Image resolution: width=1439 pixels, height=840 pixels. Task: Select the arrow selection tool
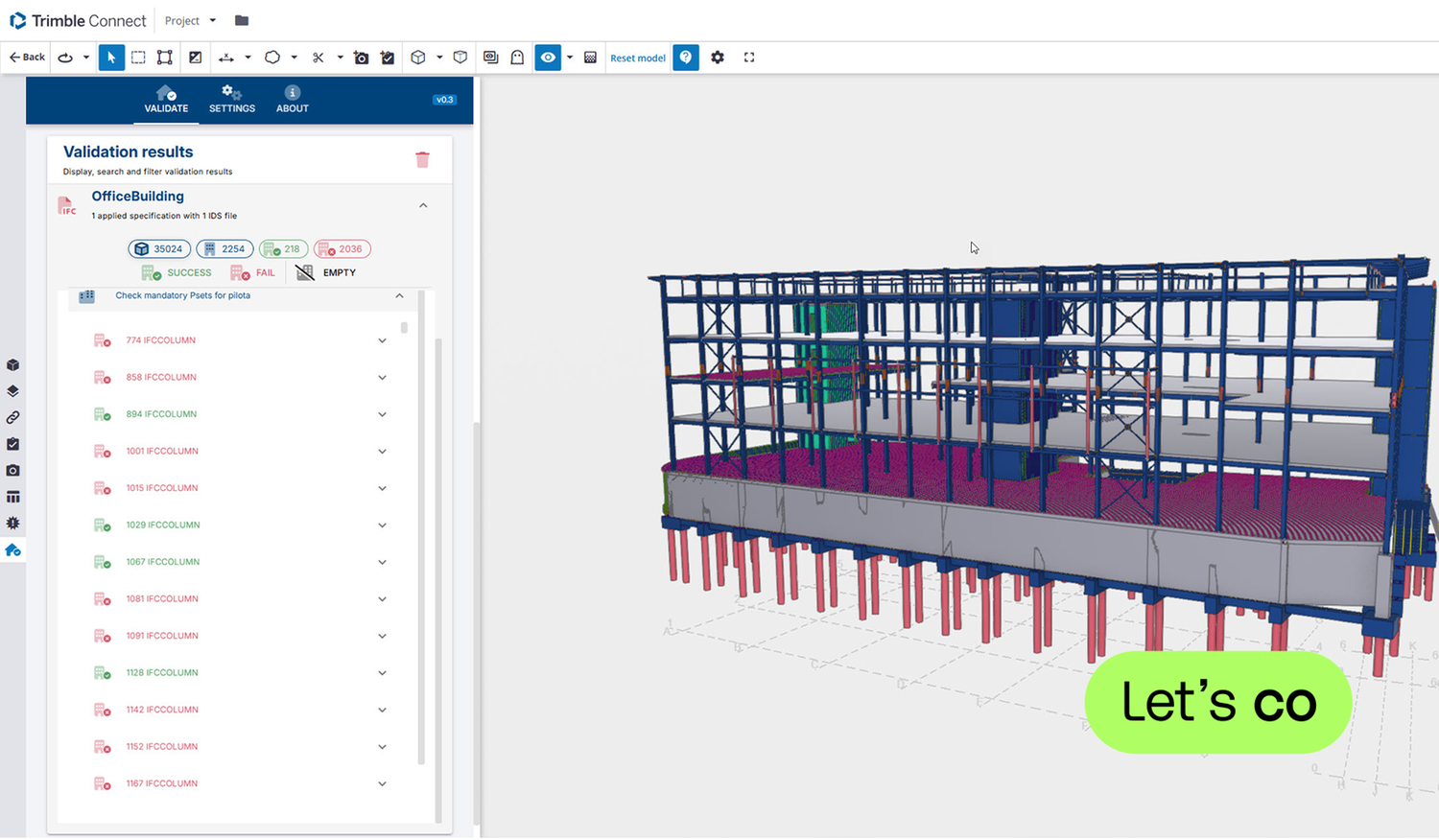click(111, 58)
